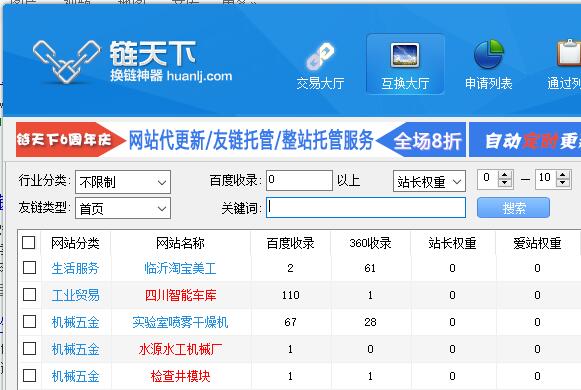Increase the minimum weight value from 0

pyautogui.click(x=504, y=174)
